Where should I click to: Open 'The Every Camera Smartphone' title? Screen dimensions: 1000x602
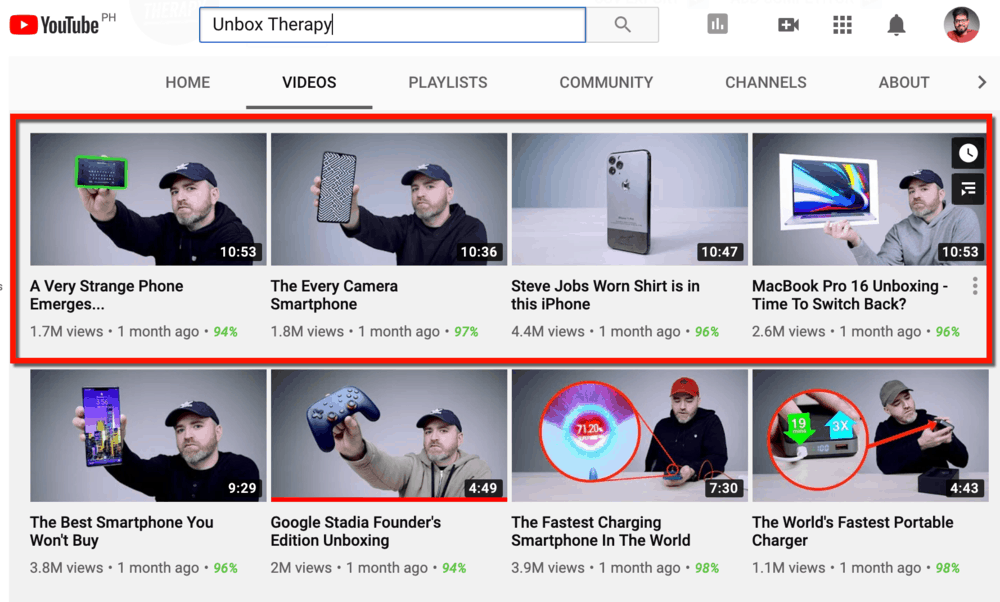tap(334, 295)
